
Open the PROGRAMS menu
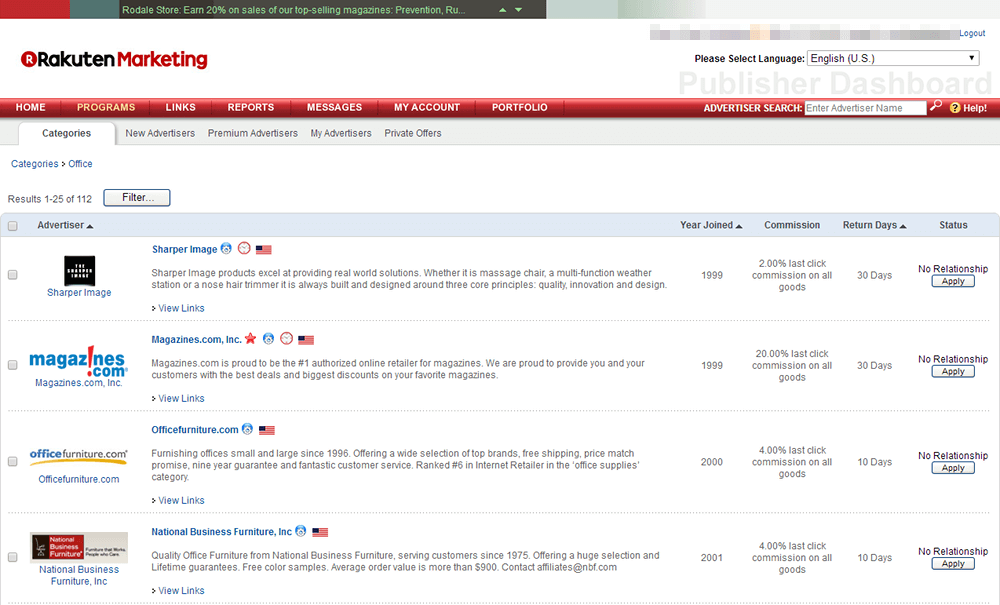[x=106, y=107]
